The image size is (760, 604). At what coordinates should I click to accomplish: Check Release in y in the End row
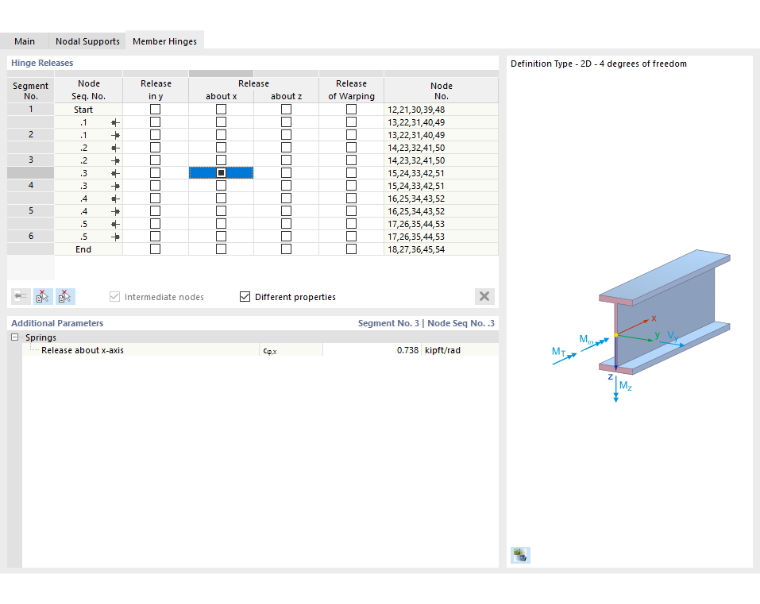155,249
